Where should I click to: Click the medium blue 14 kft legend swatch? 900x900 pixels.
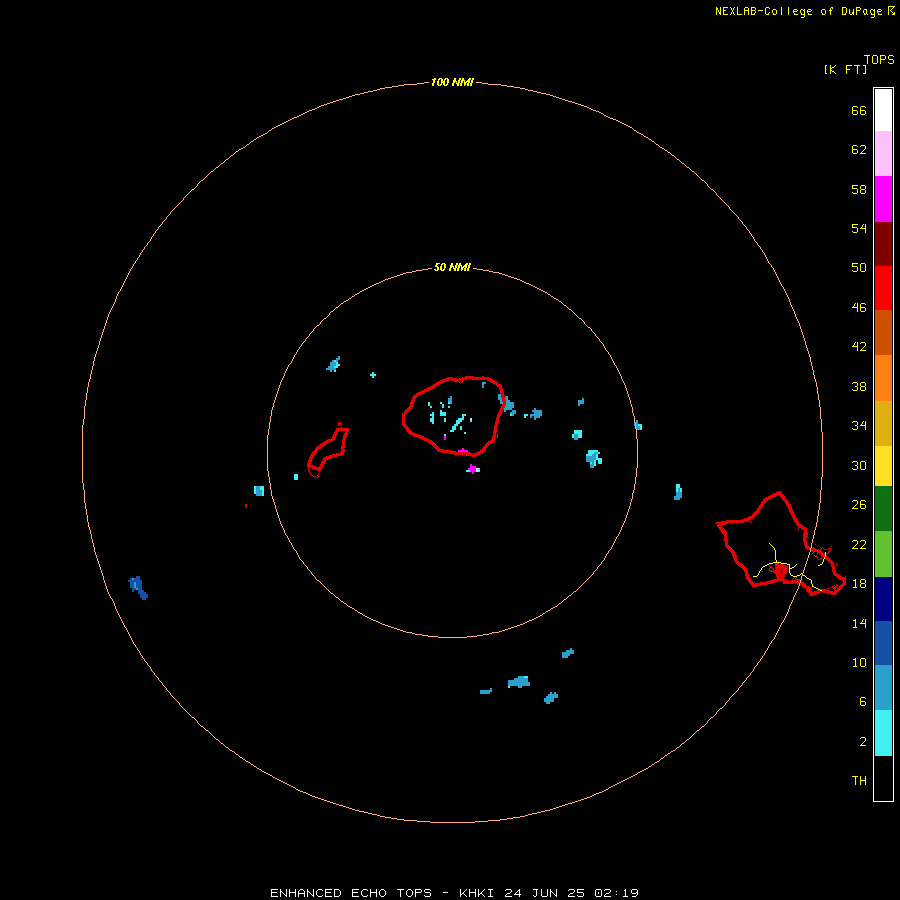(x=883, y=643)
